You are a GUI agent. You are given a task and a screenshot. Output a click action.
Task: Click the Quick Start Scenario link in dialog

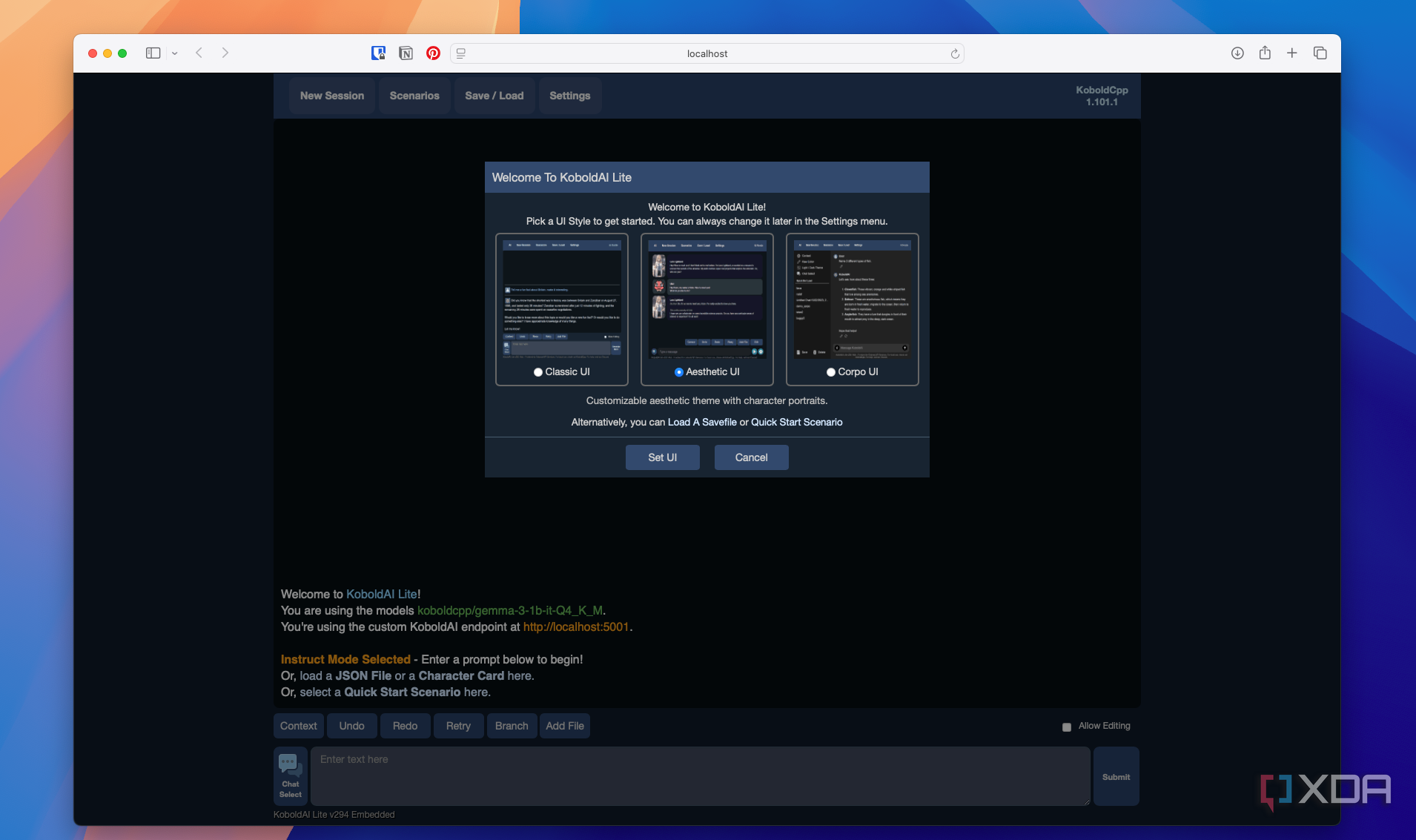[796, 422]
